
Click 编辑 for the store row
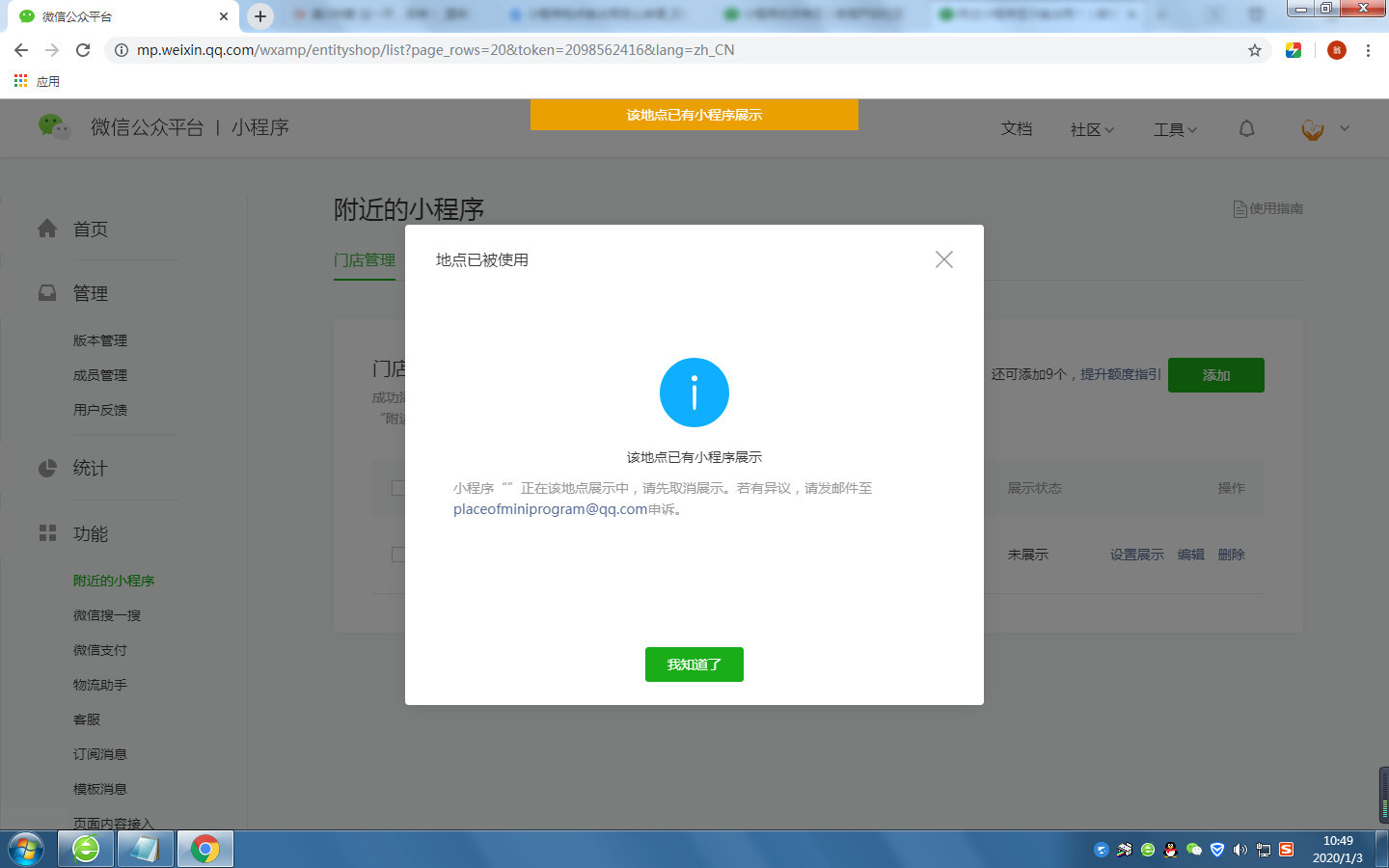point(1191,555)
